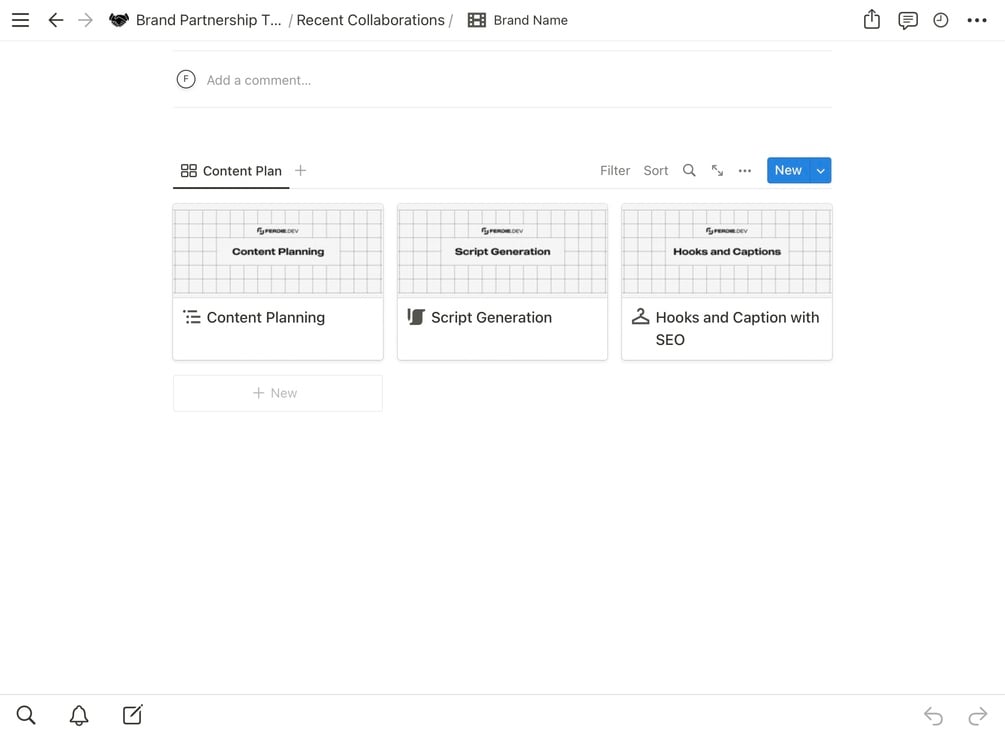1005x735 pixels.
Task: Tap the share icon
Action: [x=872, y=20]
